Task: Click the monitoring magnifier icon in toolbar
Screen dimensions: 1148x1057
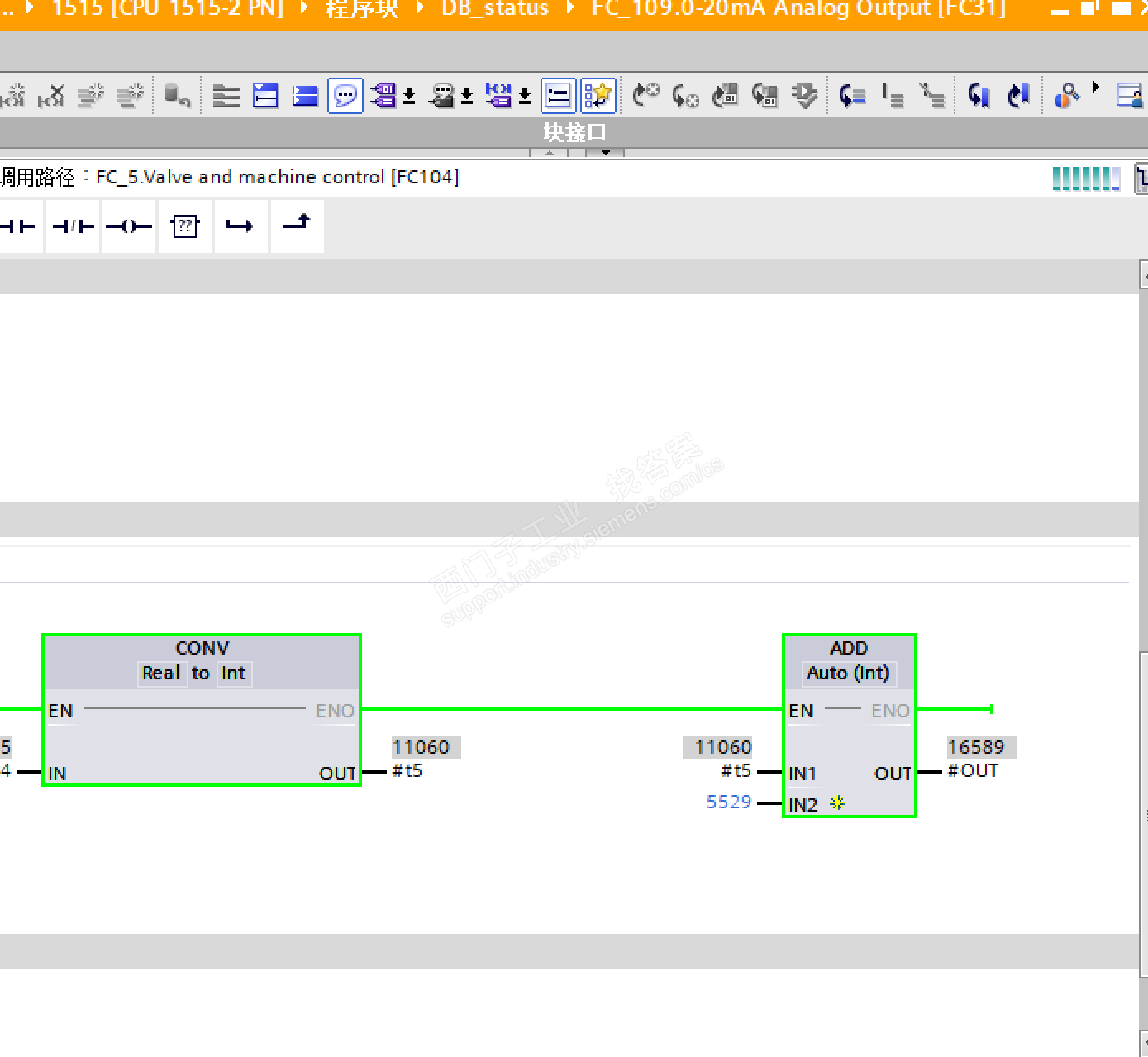Action: click(x=1066, y=96)
